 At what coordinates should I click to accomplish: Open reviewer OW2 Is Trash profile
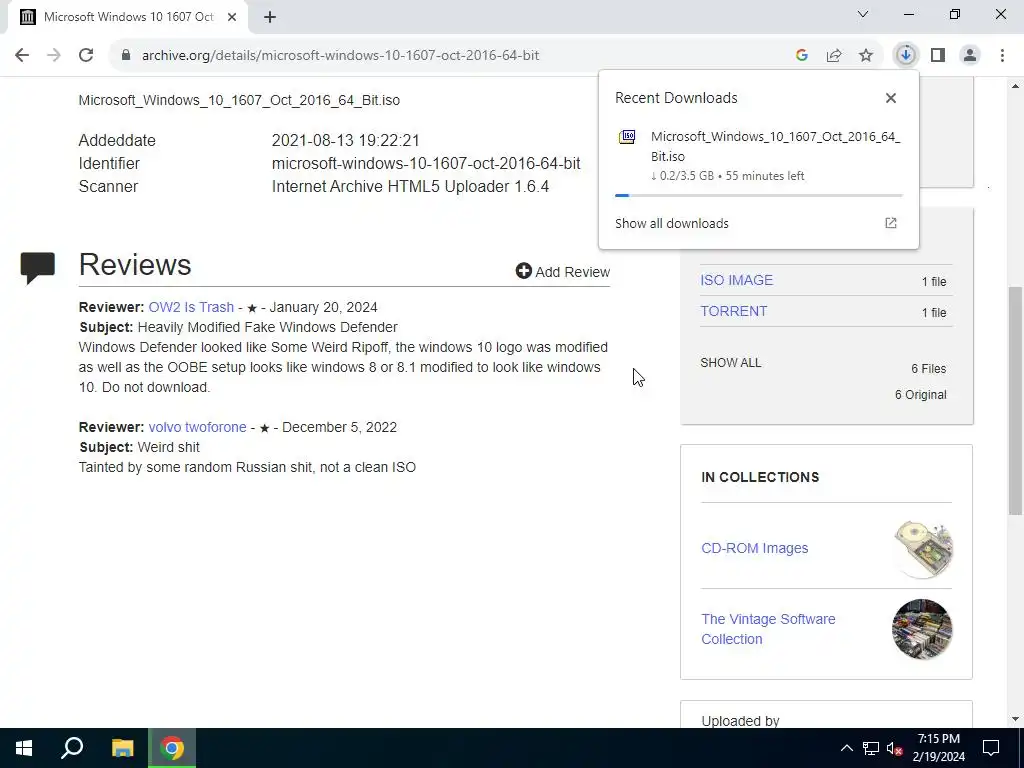pyautogui.click(x=191, y=307)
